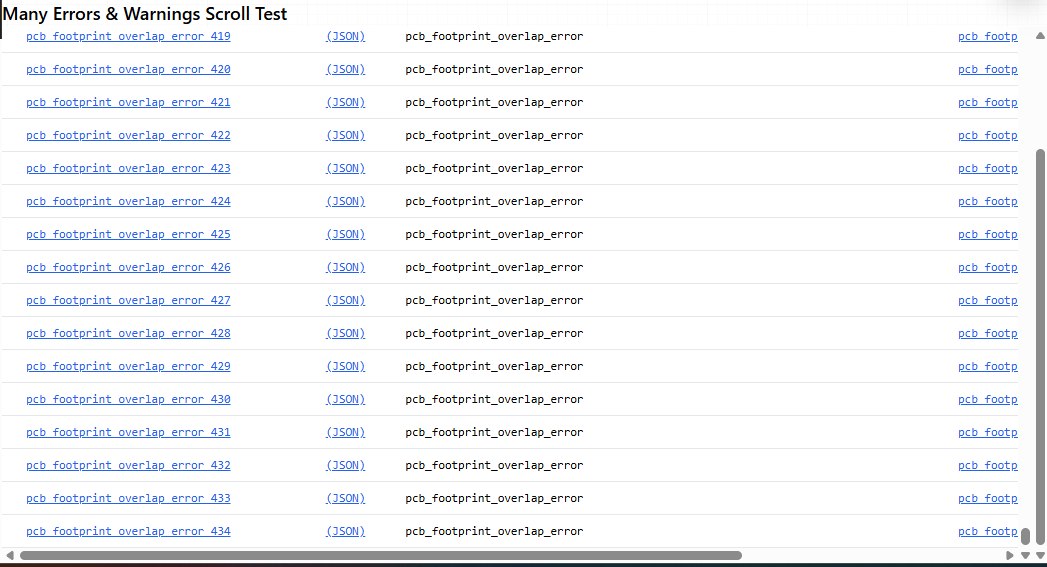Click the horizontal scrollbar thumb

[381, 556]
